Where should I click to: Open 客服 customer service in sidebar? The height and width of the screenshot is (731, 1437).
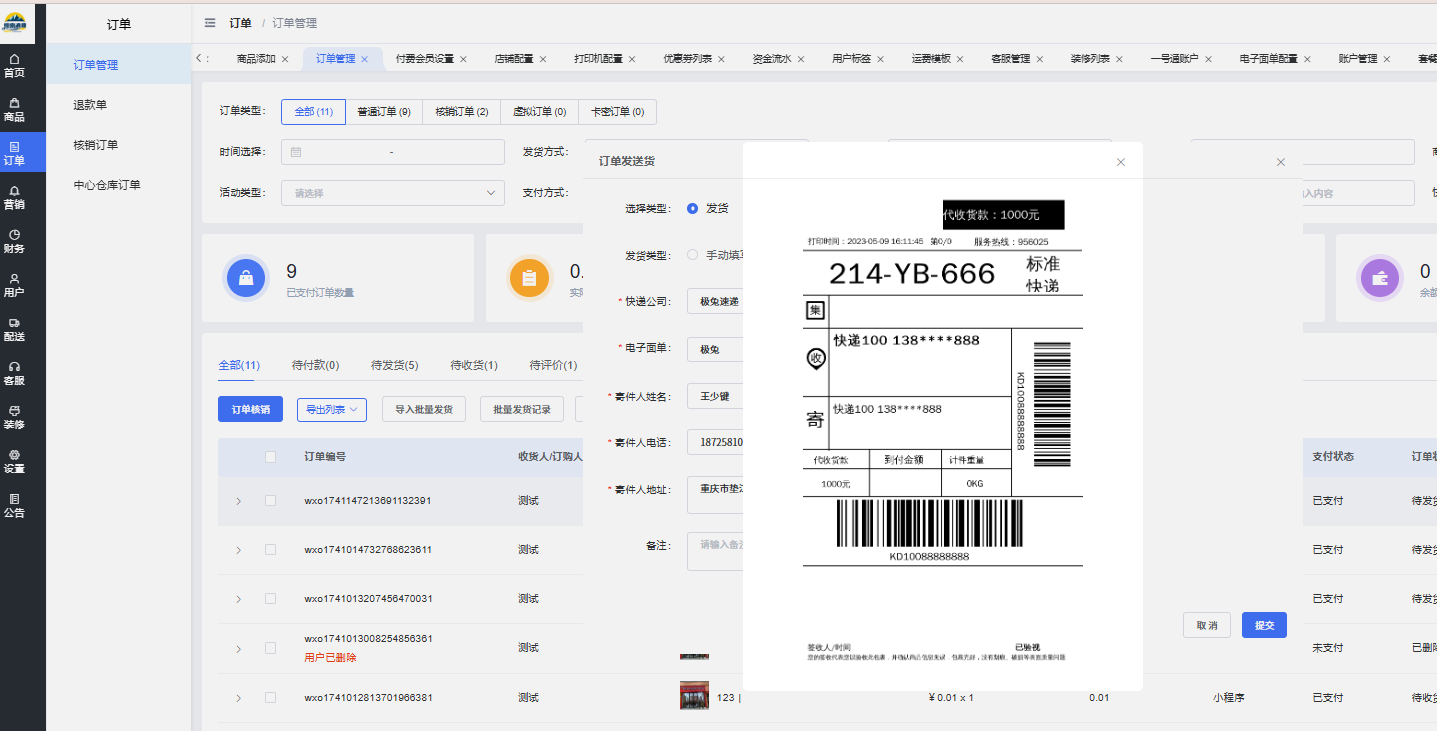pos(14,373)
